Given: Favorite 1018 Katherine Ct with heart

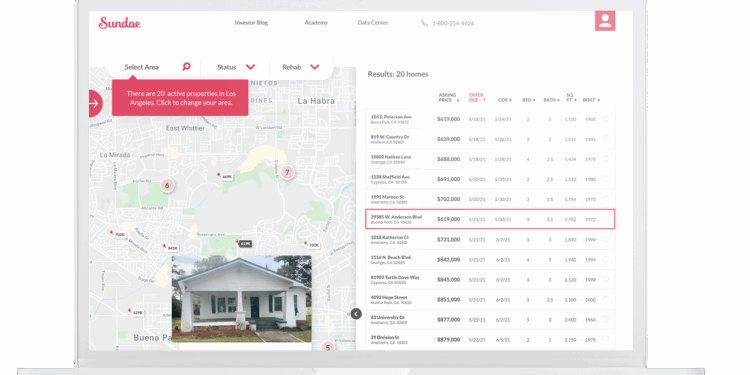Looking at the screenshot, I should point(606,239).
